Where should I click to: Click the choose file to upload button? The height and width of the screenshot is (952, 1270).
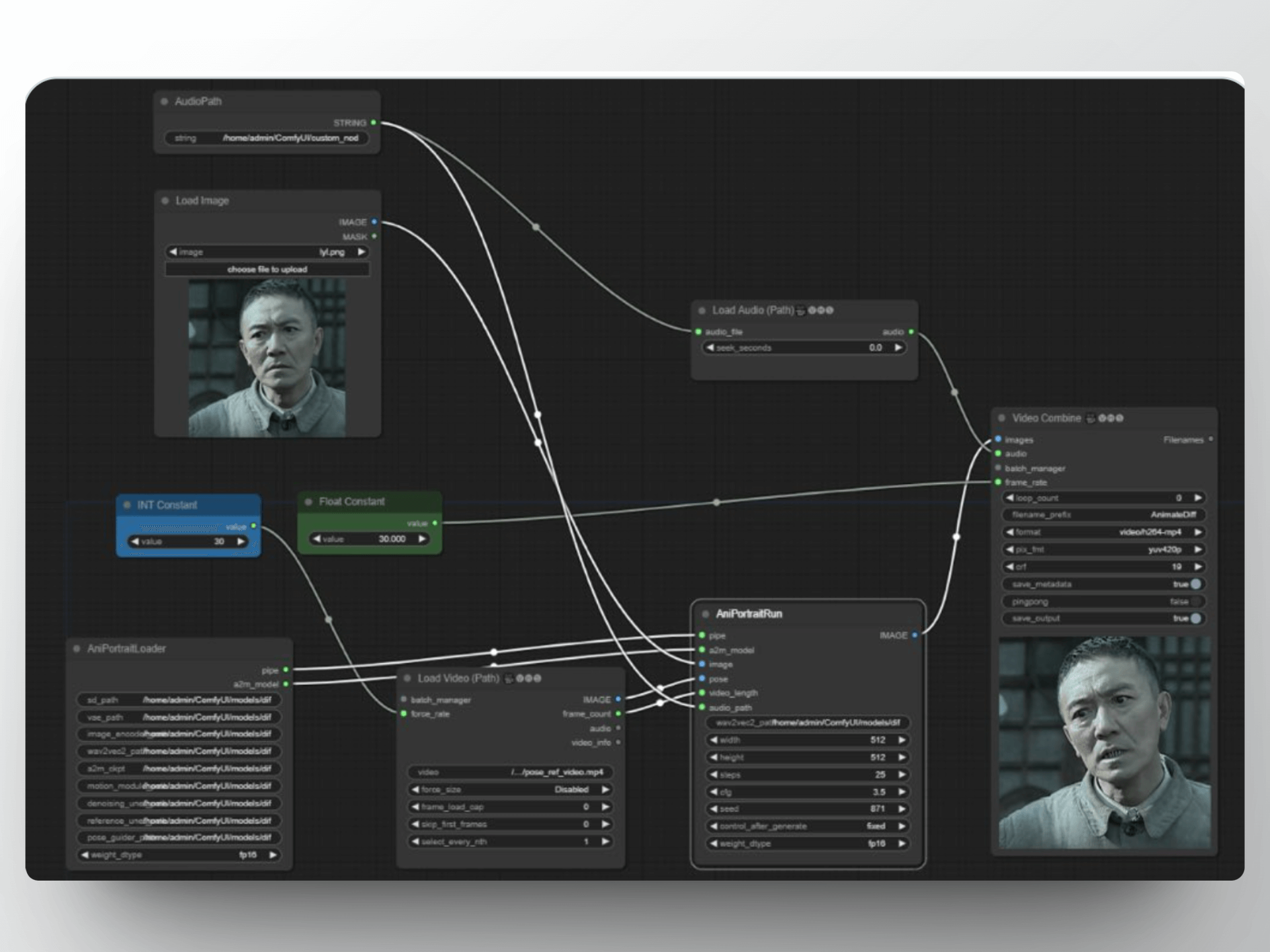click(x=267, y=269)
